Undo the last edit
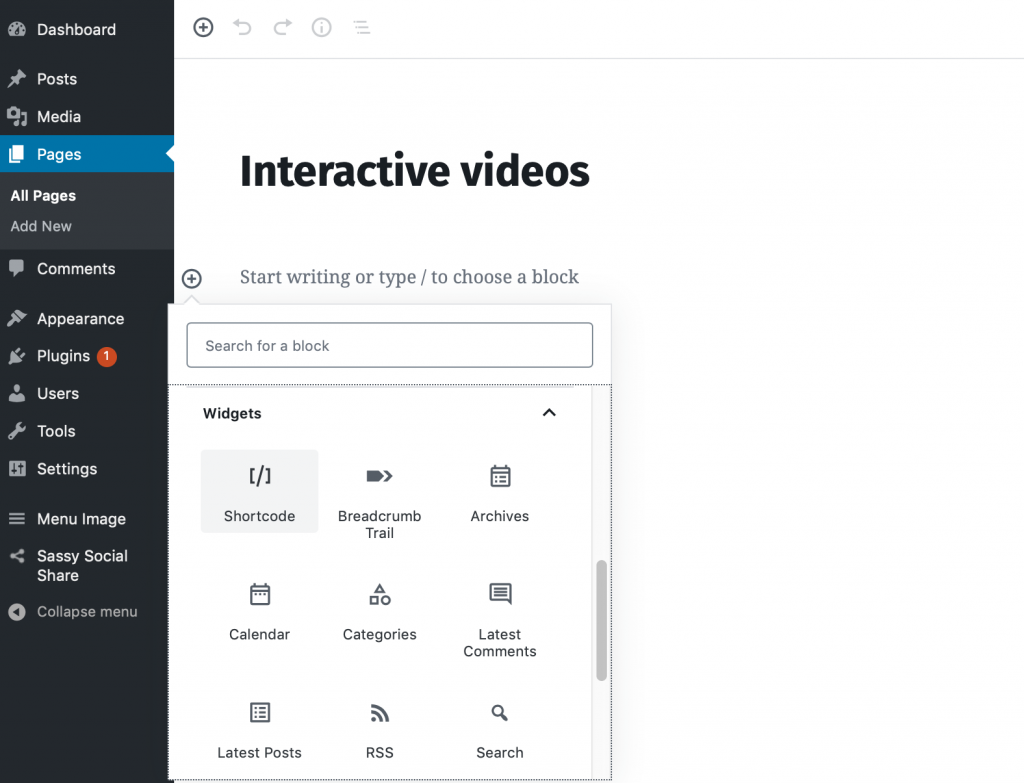 (242, 27)
